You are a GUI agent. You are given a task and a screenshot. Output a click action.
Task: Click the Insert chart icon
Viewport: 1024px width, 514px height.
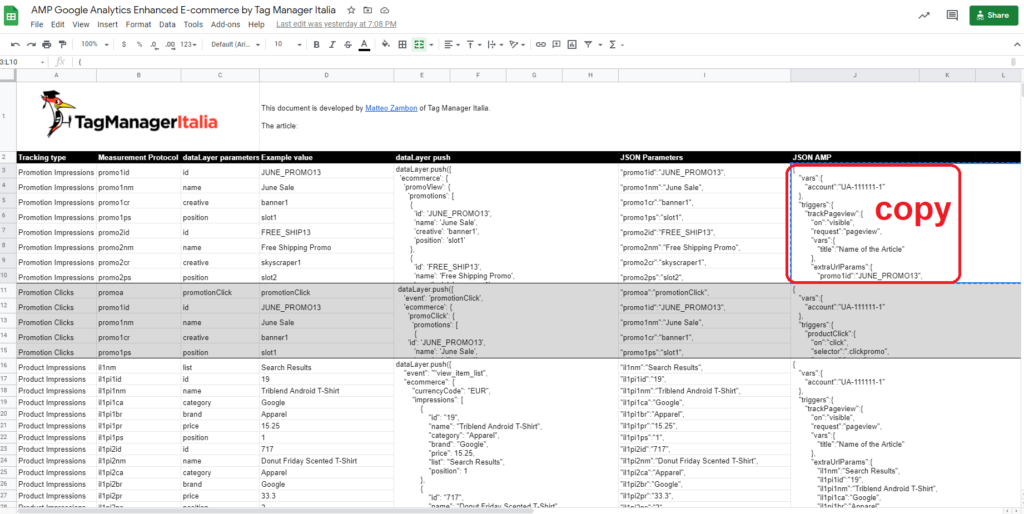tap(573, 44)
